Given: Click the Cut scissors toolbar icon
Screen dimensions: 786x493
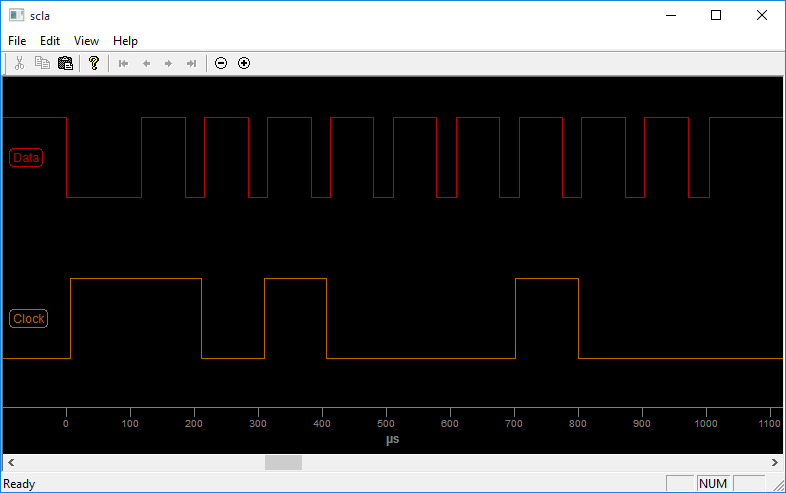Looking at the screenshot, I should (x=19, y=63).
